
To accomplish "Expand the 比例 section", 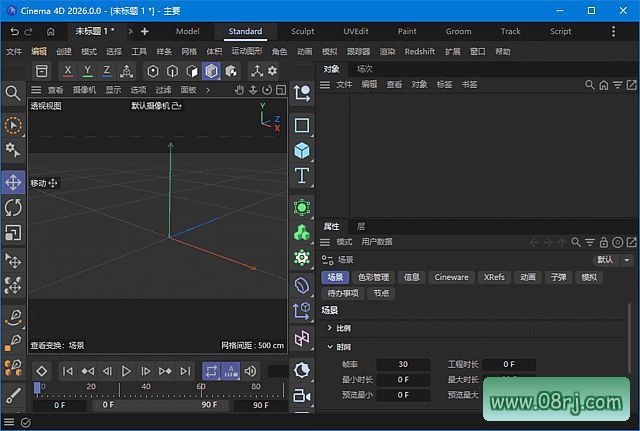I will point(329,328).
